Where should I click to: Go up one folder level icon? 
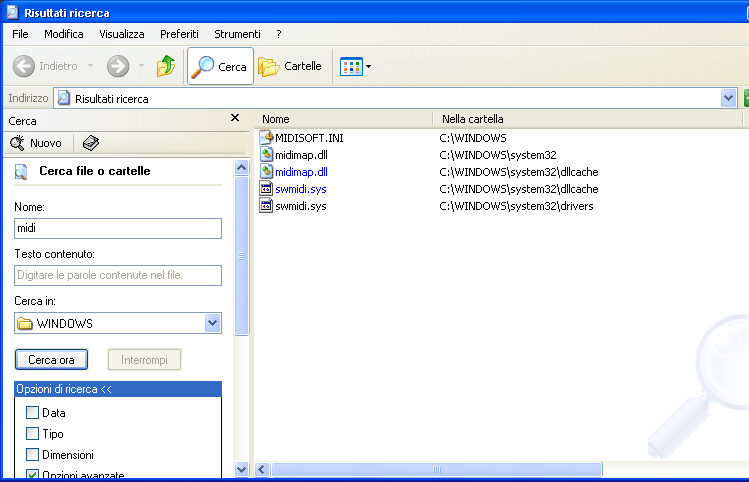[166, 66]
